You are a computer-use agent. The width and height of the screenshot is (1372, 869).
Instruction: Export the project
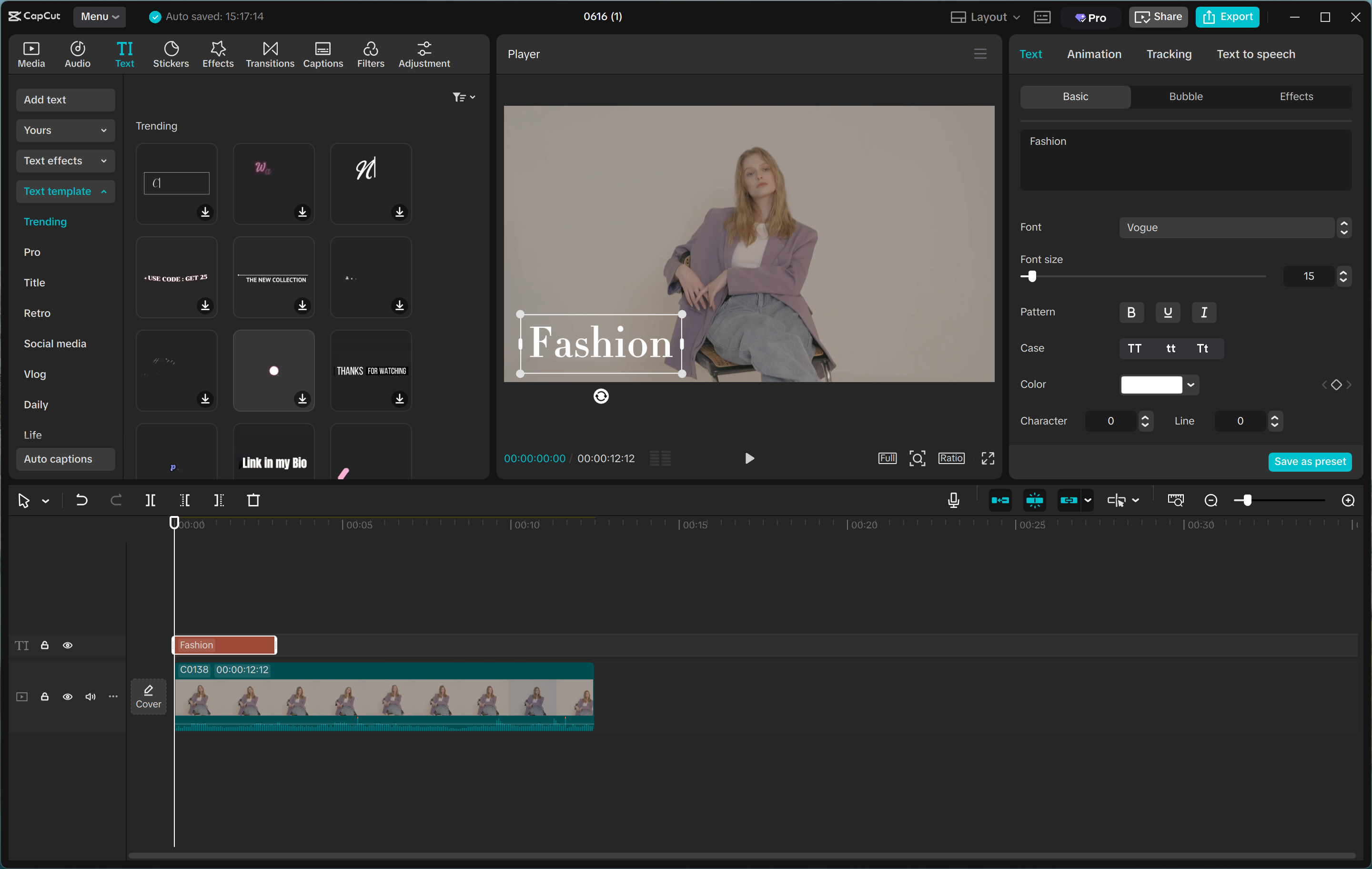click(x=1227, y=17)
